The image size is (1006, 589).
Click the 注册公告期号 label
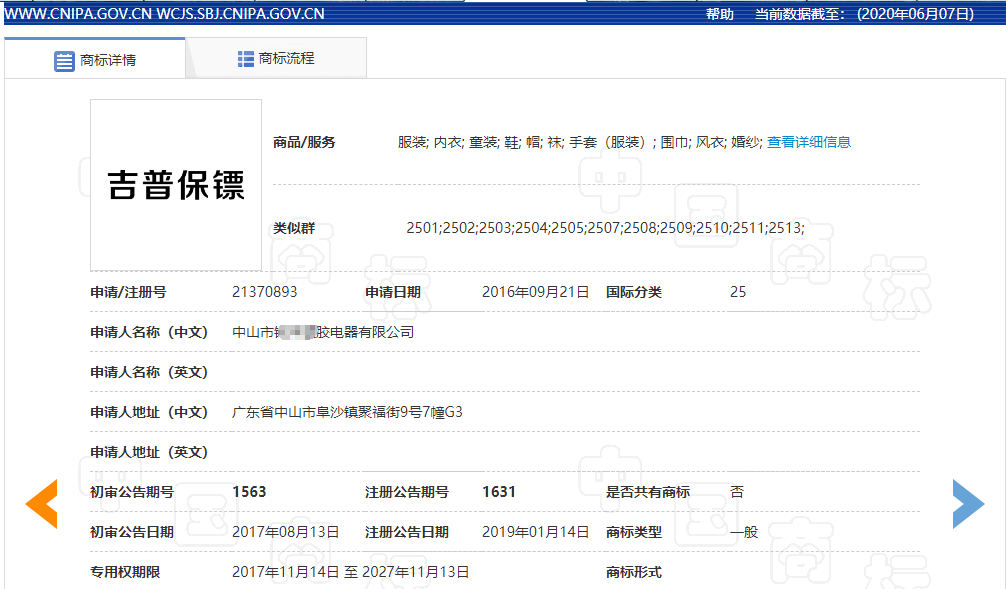406,492
